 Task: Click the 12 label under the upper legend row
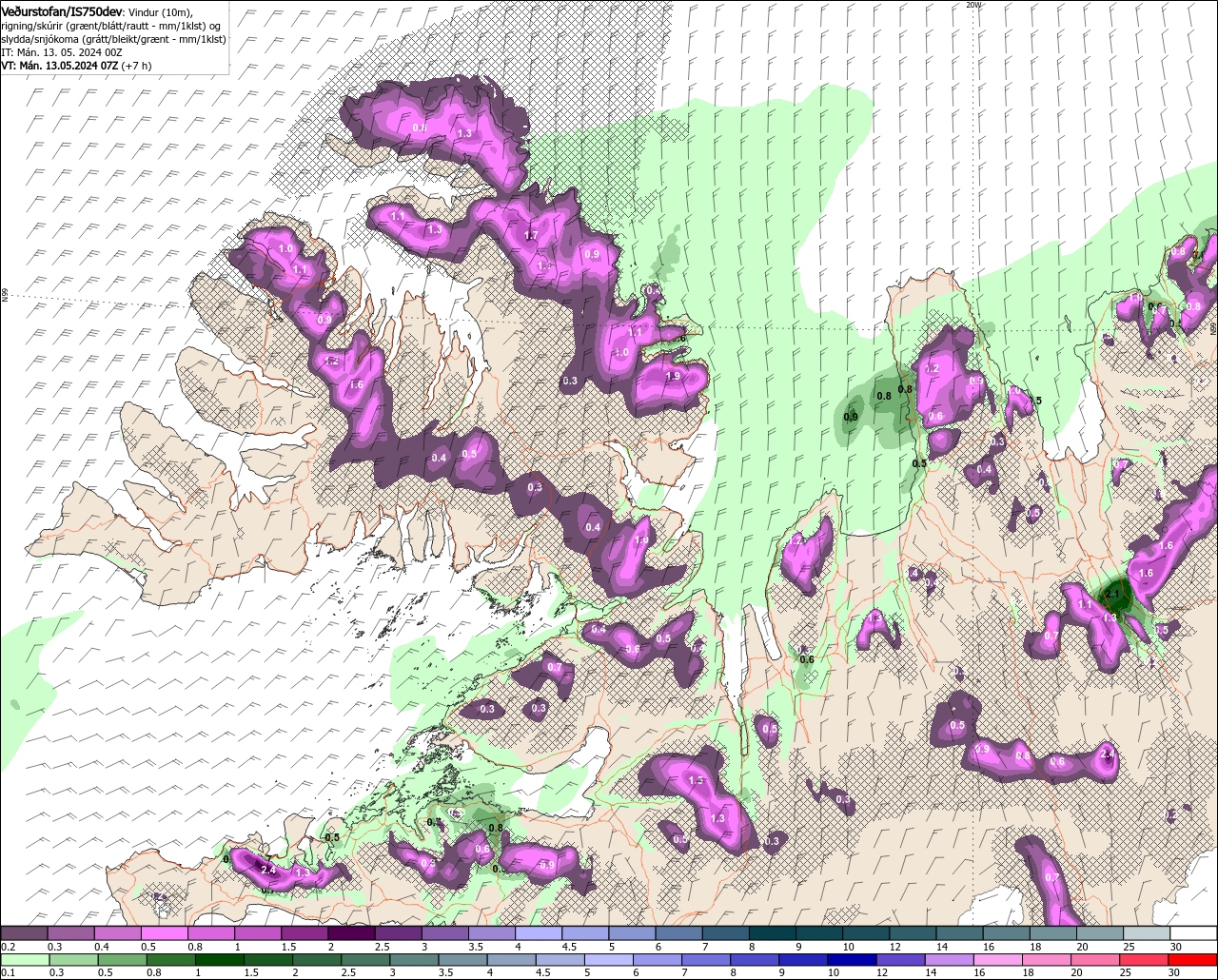pyautogui.click(x=894, y=947)
